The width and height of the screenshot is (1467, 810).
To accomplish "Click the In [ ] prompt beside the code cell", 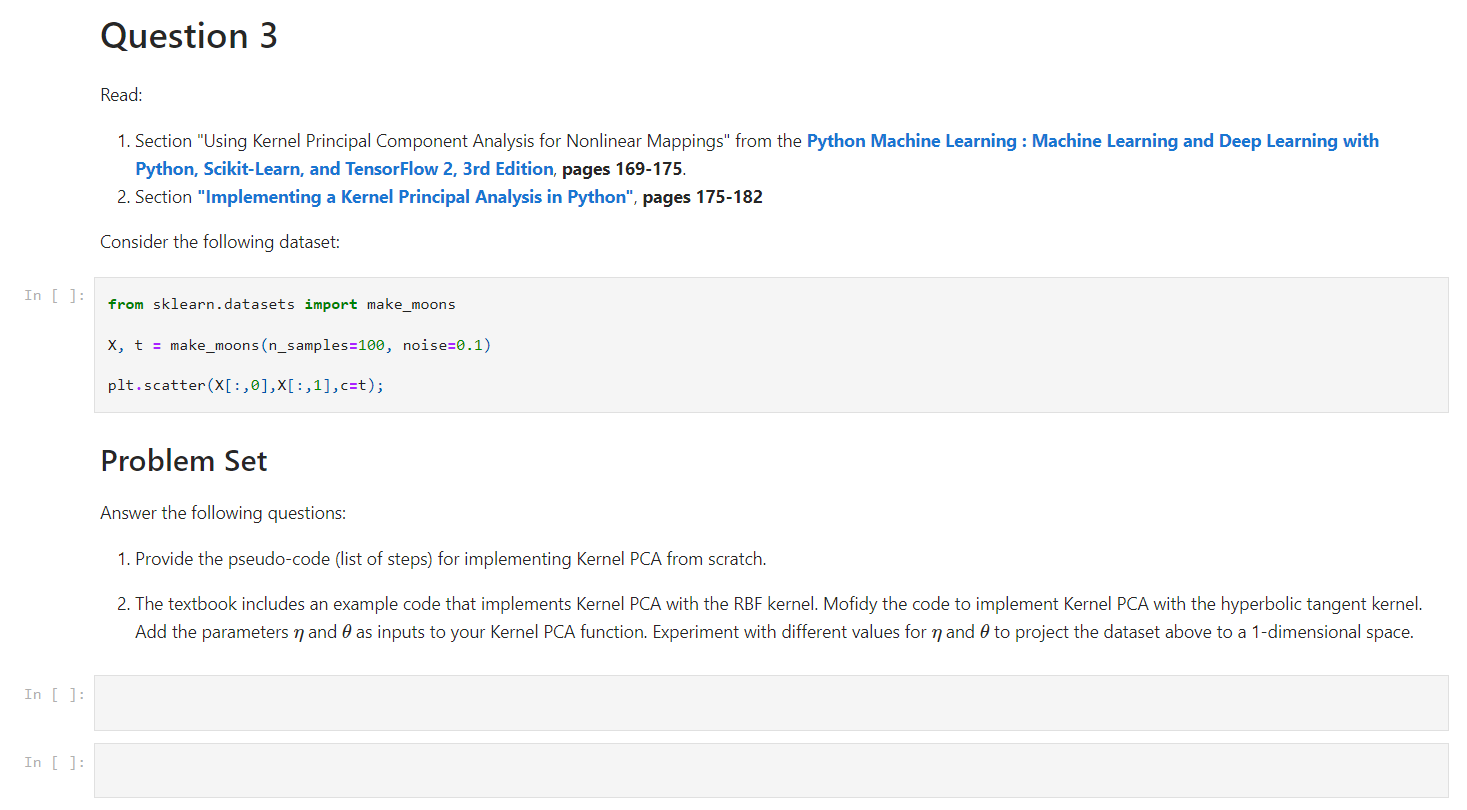I will pyautogui.click(x=53, y=294).
